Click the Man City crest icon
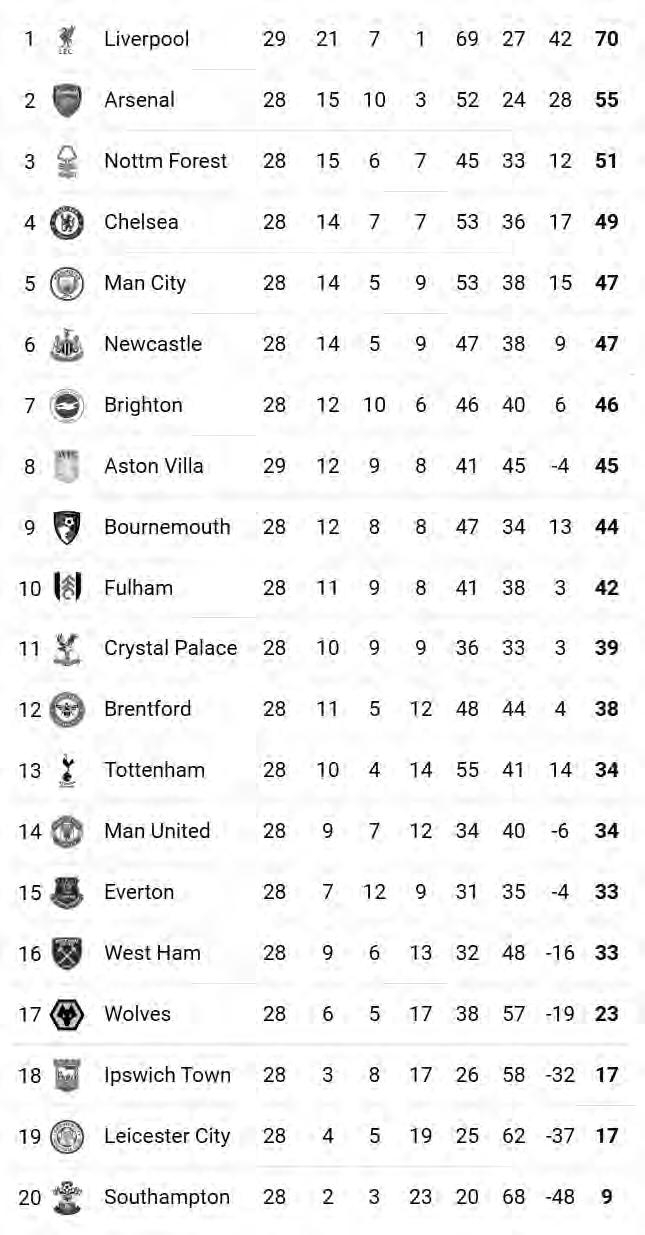The width and height of the screenshot is (645, 1235). (x=67, y=283)
